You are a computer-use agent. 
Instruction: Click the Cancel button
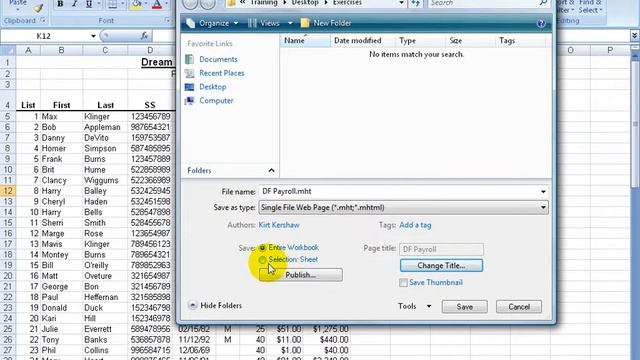click(519, 307)
